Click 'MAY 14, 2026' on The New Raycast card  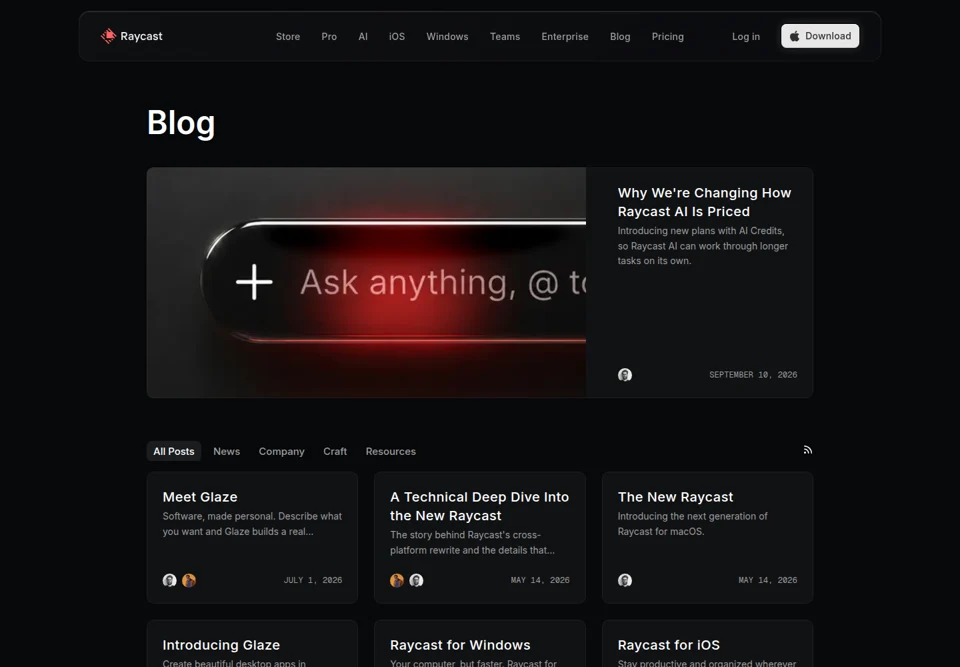[x=768, y=580]
